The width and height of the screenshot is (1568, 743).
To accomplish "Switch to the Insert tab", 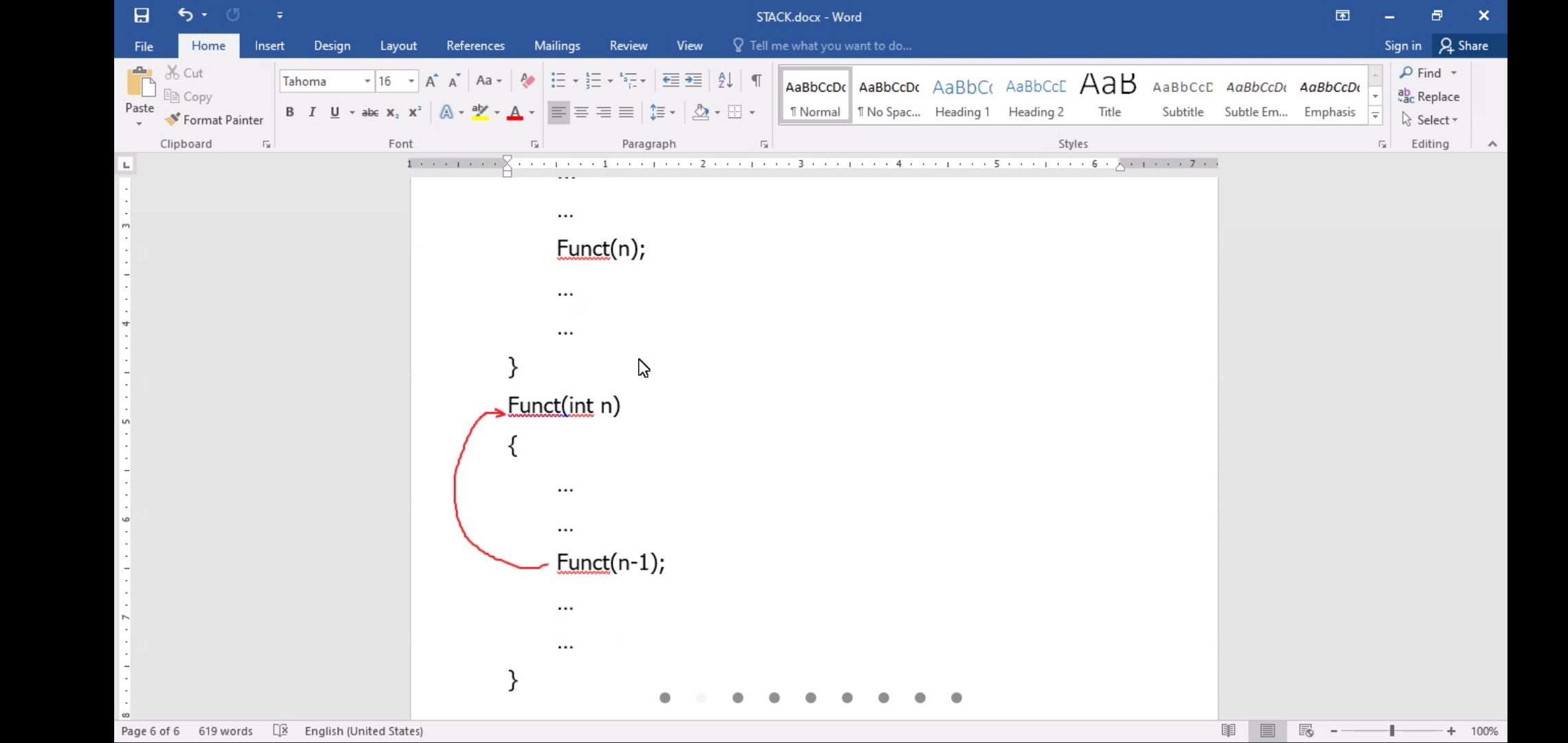I will tap(269, 45).
